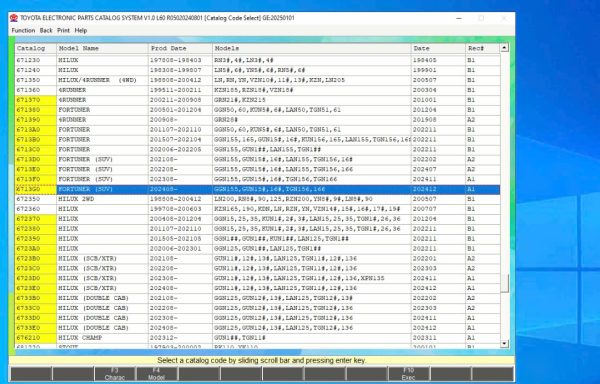
Task: Click prod date 202312-
Action: point(164,338)
